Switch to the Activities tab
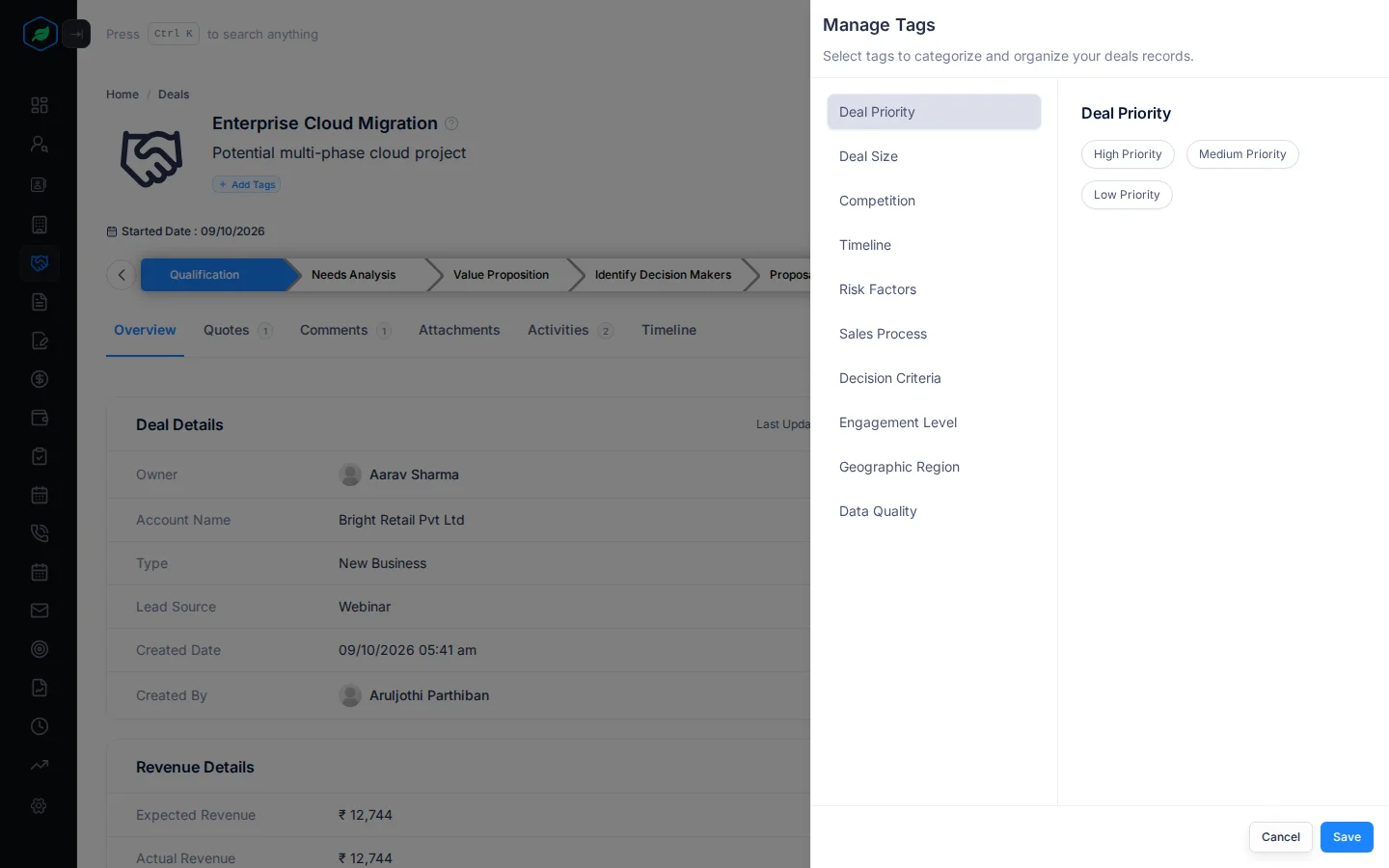The width and height of the screenshot is (1389, 868). pyautogui.click(x=570, y=330)
